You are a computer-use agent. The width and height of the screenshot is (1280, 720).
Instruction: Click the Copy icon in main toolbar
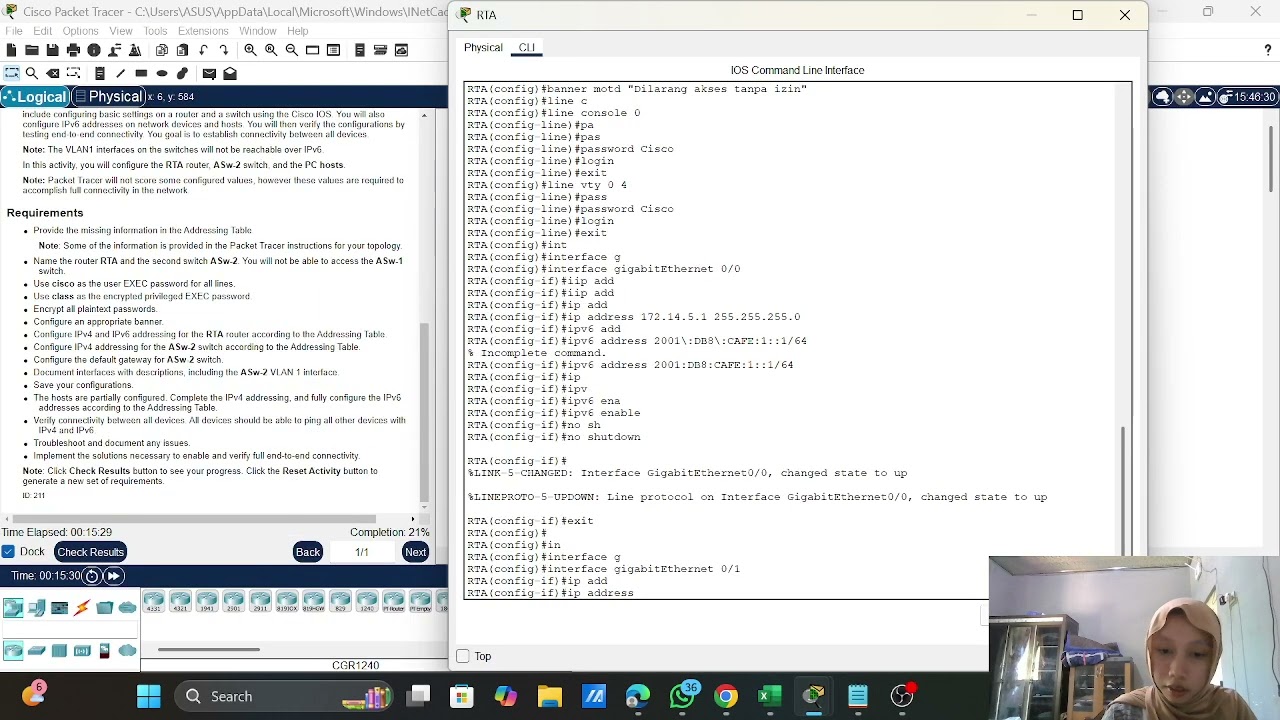click(162, 50)
